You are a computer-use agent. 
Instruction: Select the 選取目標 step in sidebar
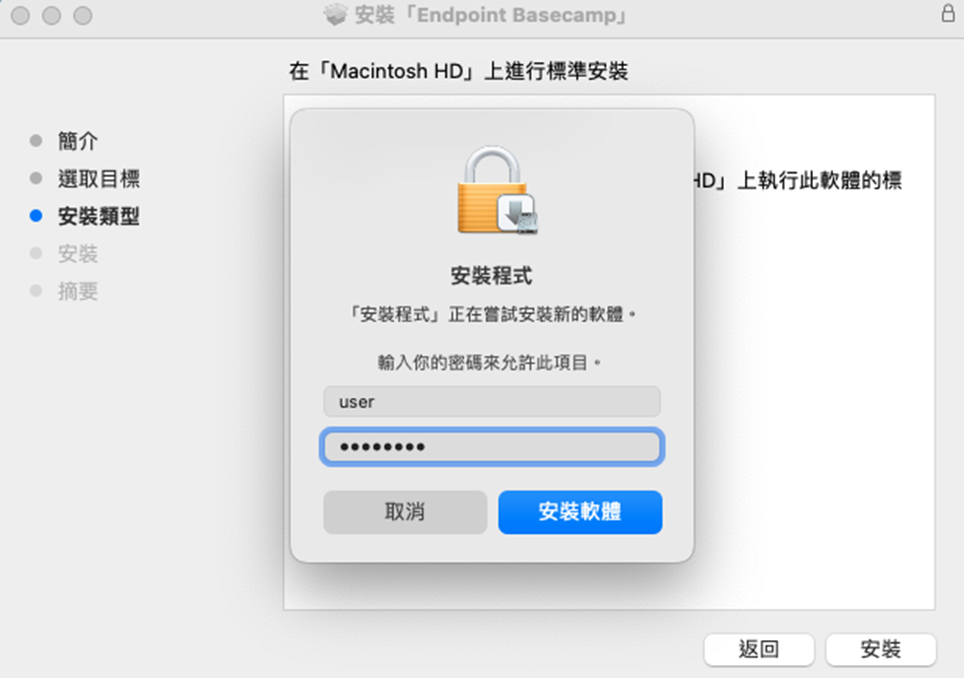click(x=99, y=178)
